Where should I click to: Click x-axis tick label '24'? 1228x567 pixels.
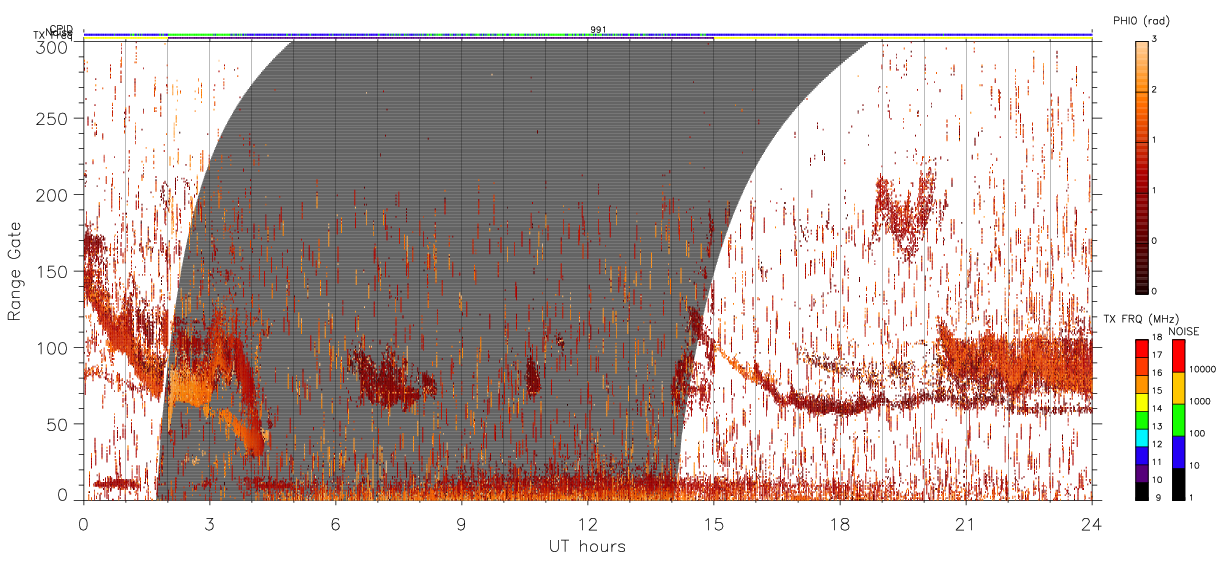point(1091,524)
